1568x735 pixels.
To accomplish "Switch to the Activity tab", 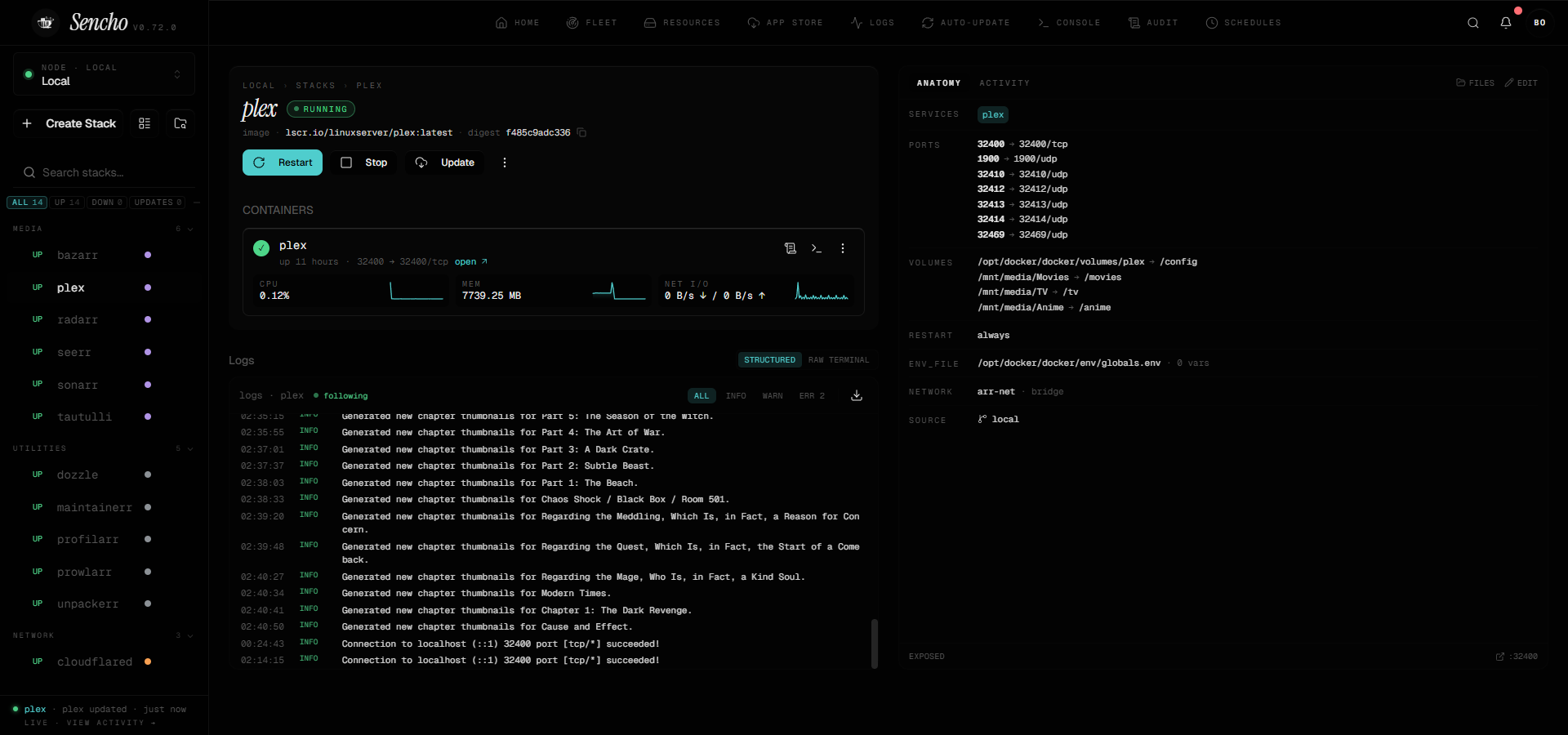I will [x=1004, y=83].
